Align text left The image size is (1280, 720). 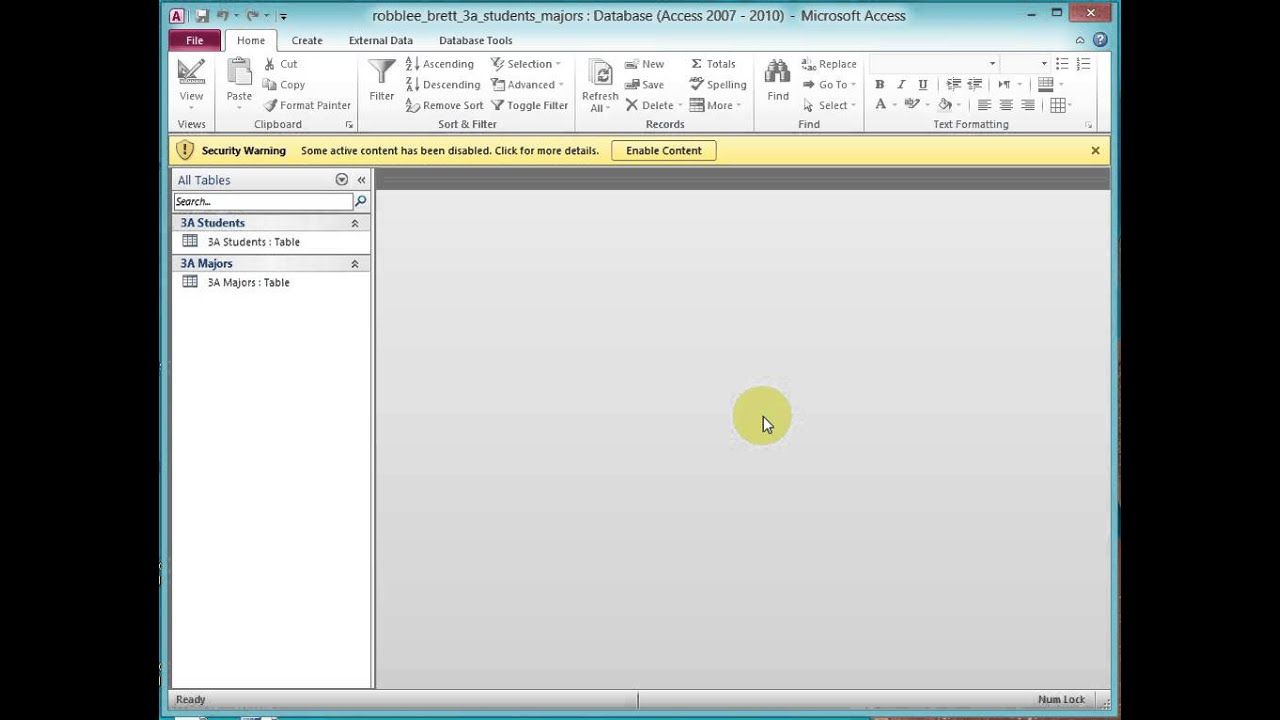click(984, 105)
